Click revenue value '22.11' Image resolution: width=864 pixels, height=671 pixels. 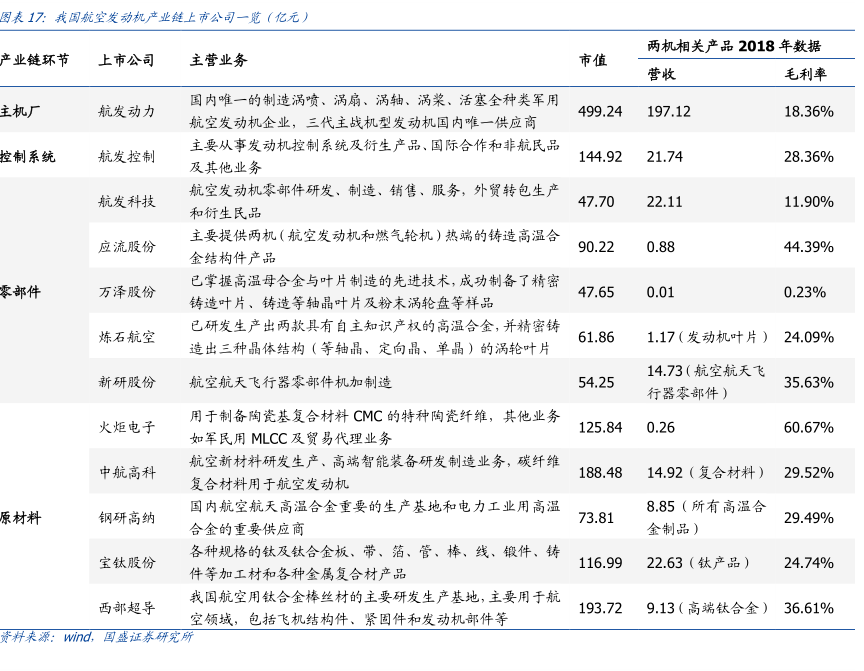pos(665,202)
